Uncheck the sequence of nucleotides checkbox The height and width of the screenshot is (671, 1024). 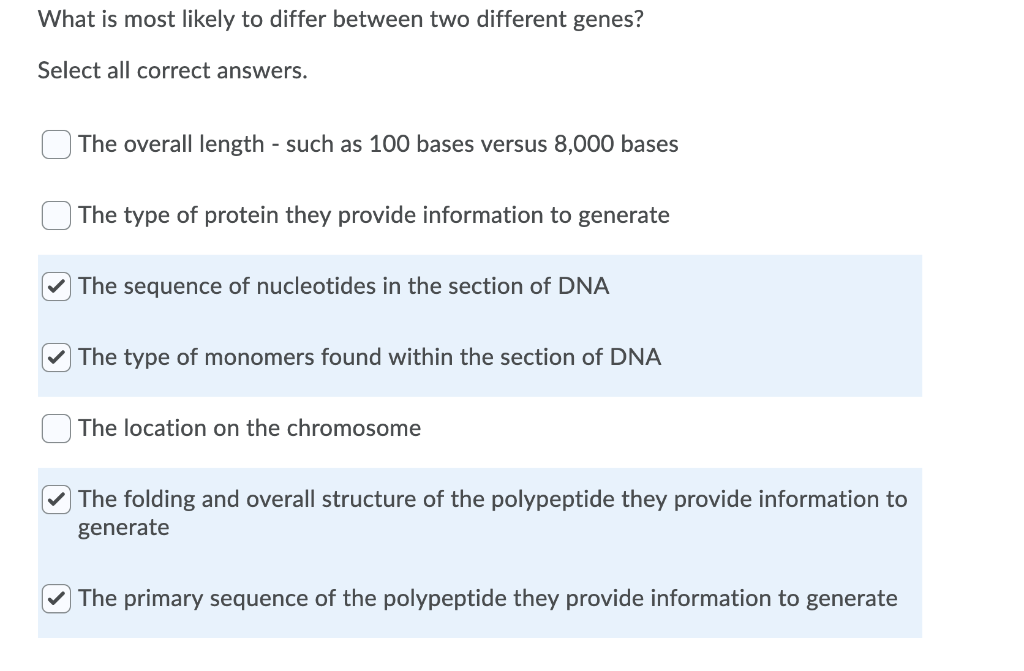(x=56, y=287)
